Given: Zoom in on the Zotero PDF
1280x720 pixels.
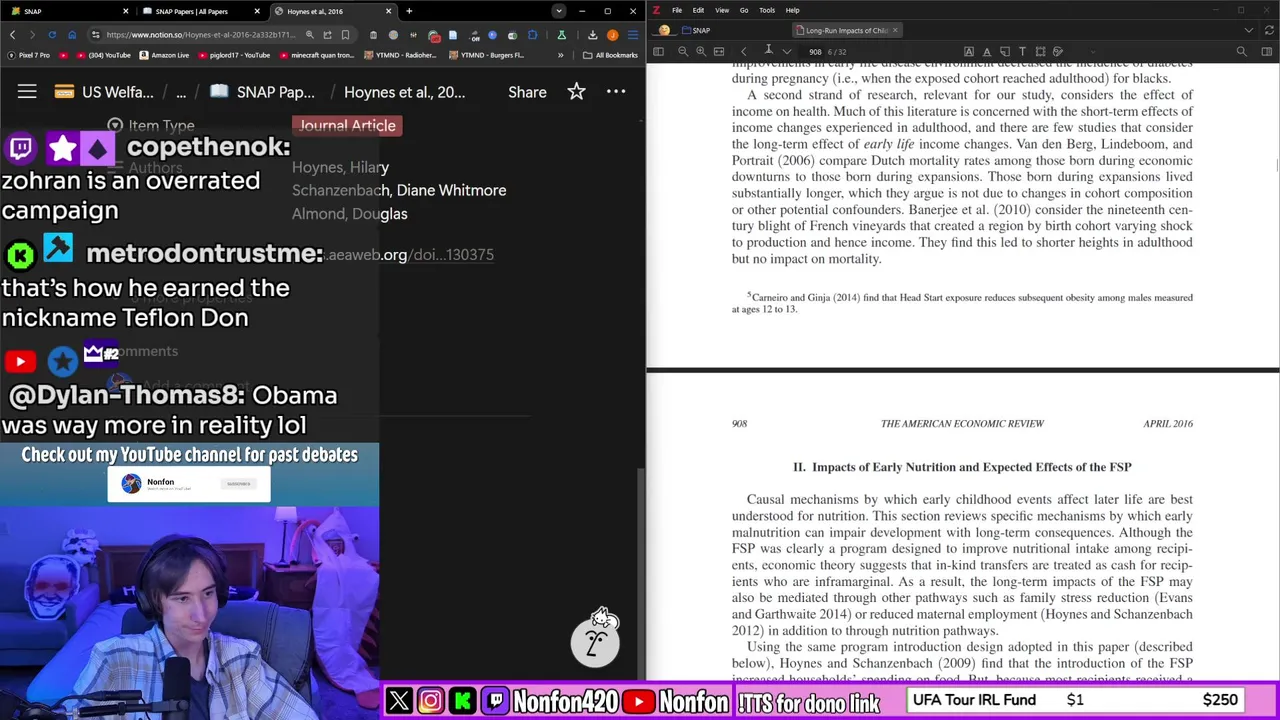Looking at the screenshot, I should pyautogui.click(x=701, y=51).
